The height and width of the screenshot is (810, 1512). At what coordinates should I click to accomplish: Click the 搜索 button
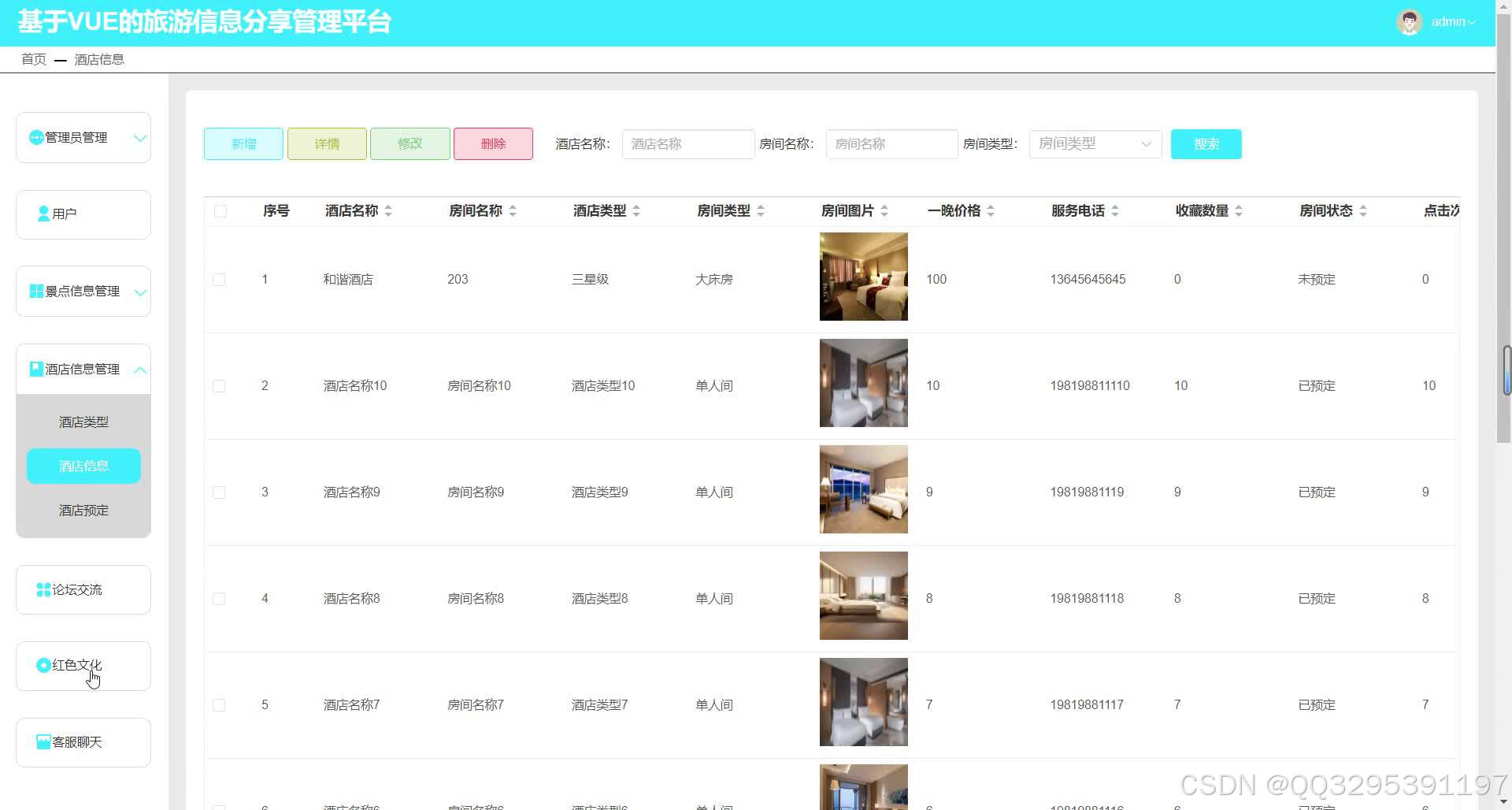1206,144
